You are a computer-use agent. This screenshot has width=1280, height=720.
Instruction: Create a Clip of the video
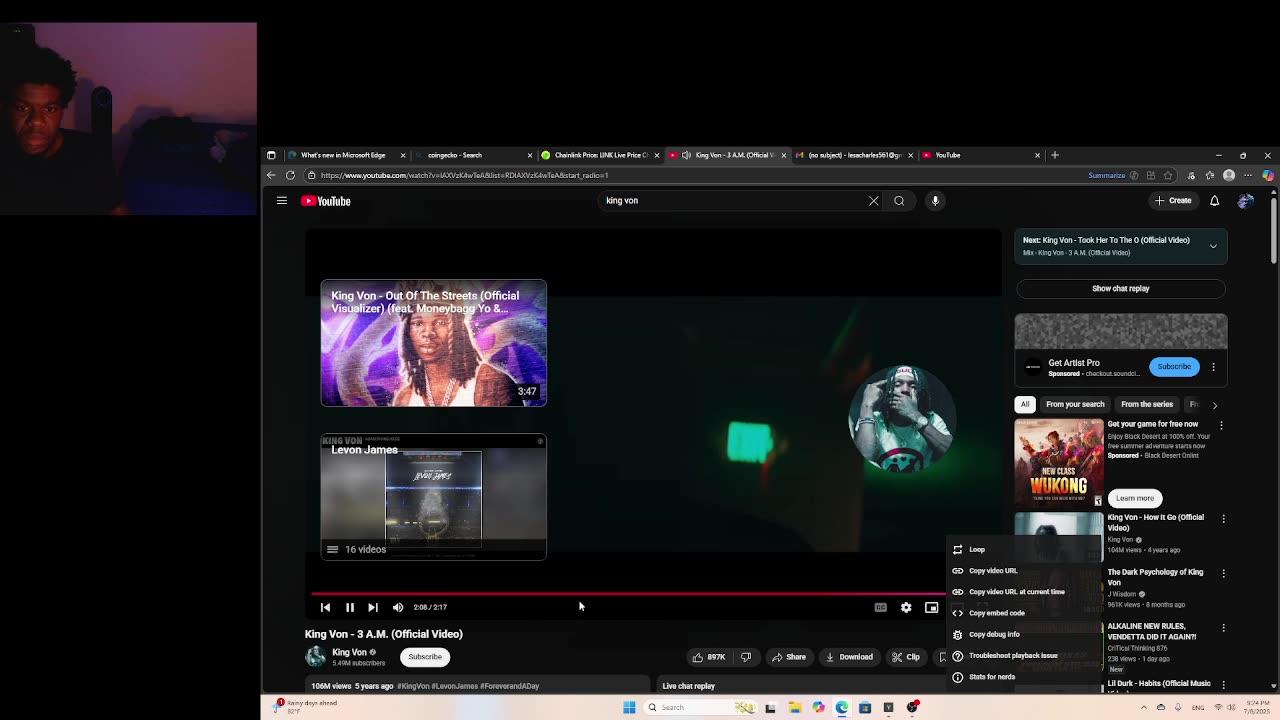pyautogui.click(x=906, y=657)
